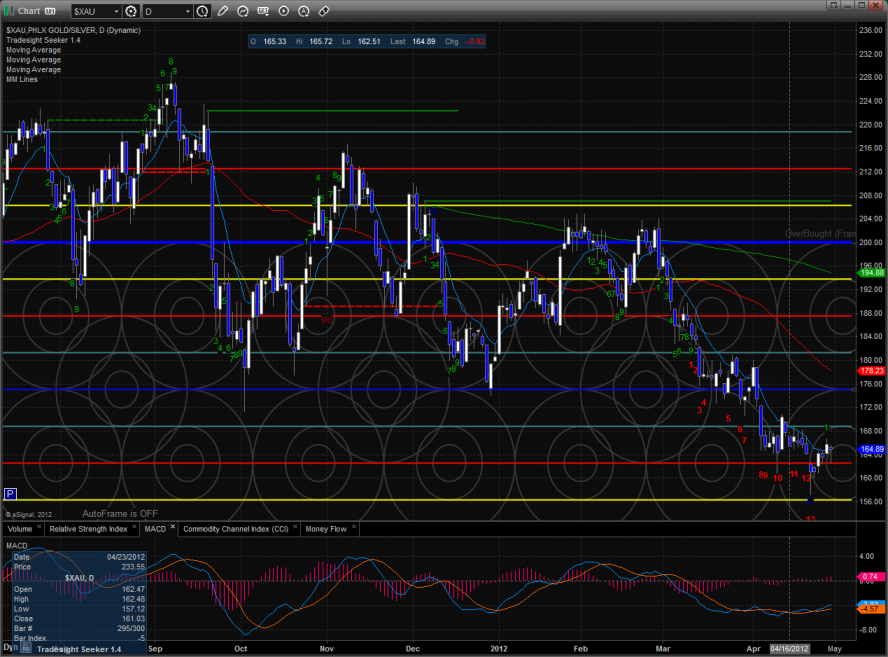Open the Commodity Channel Index (CCI) tab

click(237, 528)
